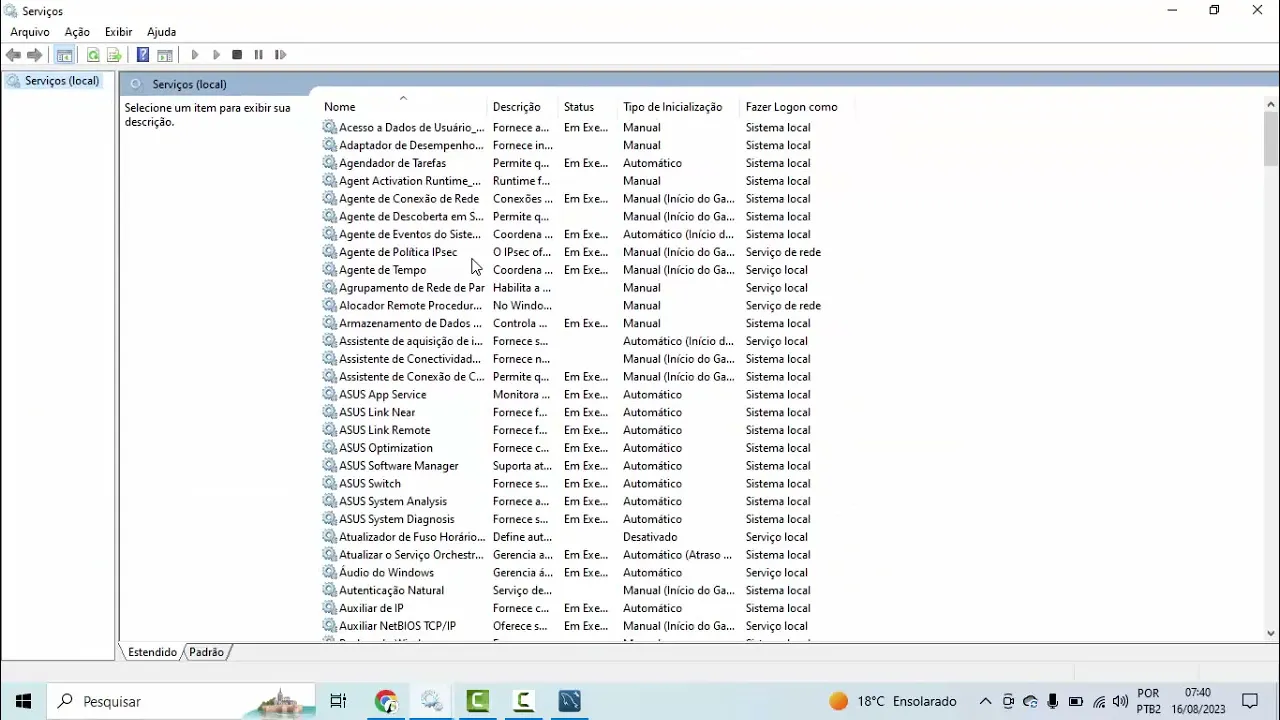Viewport: 1280px width, 720px height.
Task: Toggle the show/hide action pane icon
Action: coord(165,55)
